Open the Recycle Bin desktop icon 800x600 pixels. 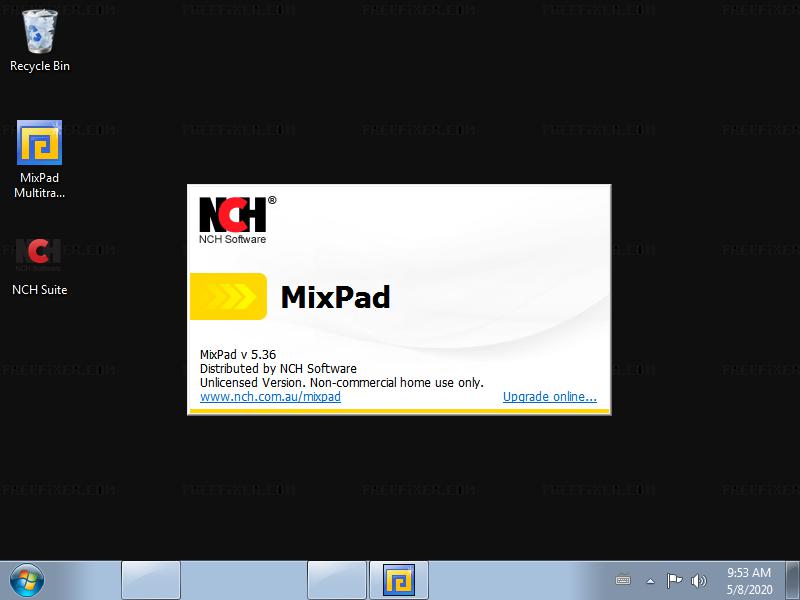(39, 41)
